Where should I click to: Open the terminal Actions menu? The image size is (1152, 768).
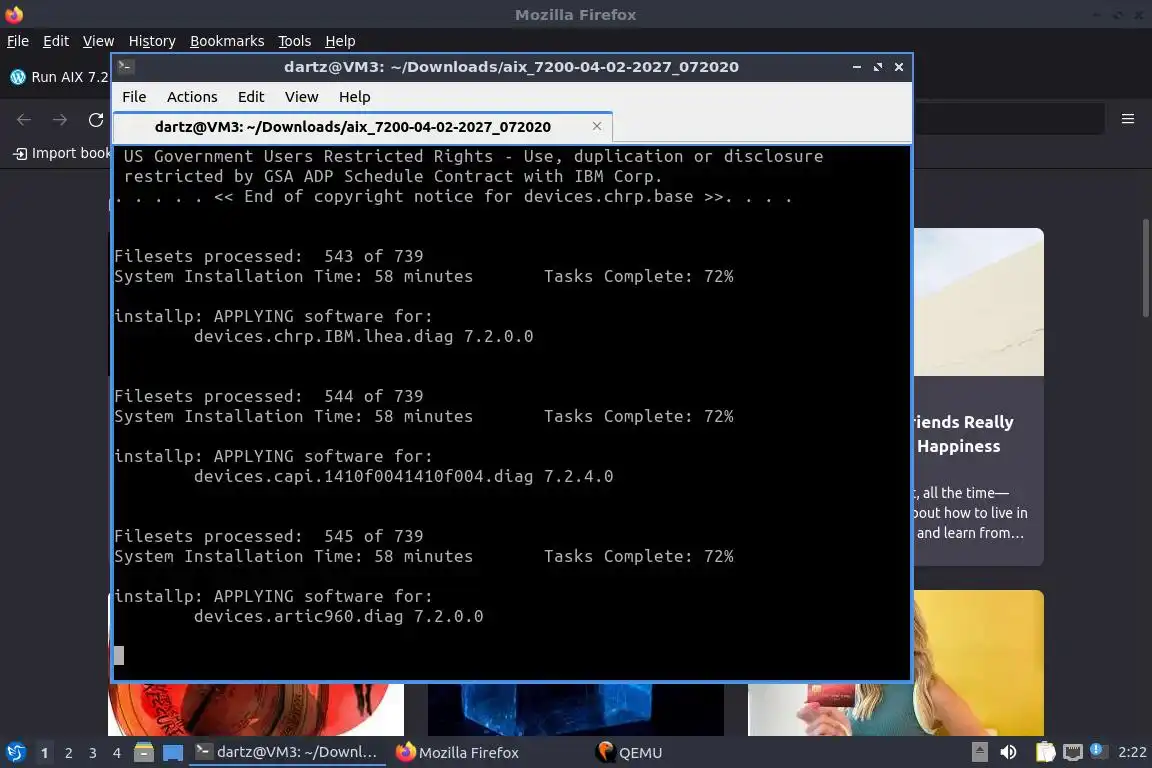point(192,97)
